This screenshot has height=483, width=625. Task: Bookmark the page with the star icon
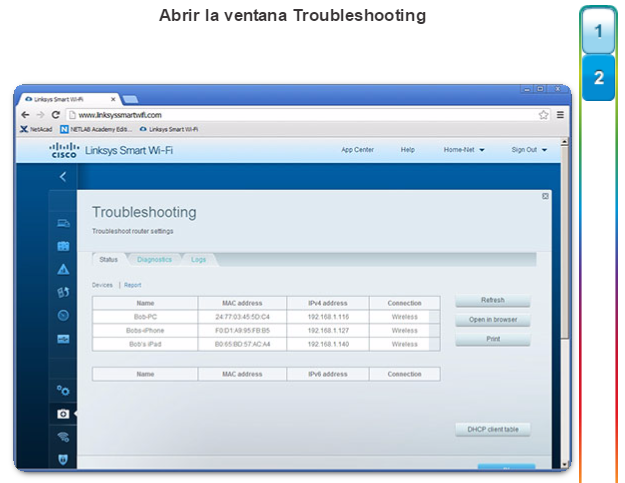[x=543, y=115]
